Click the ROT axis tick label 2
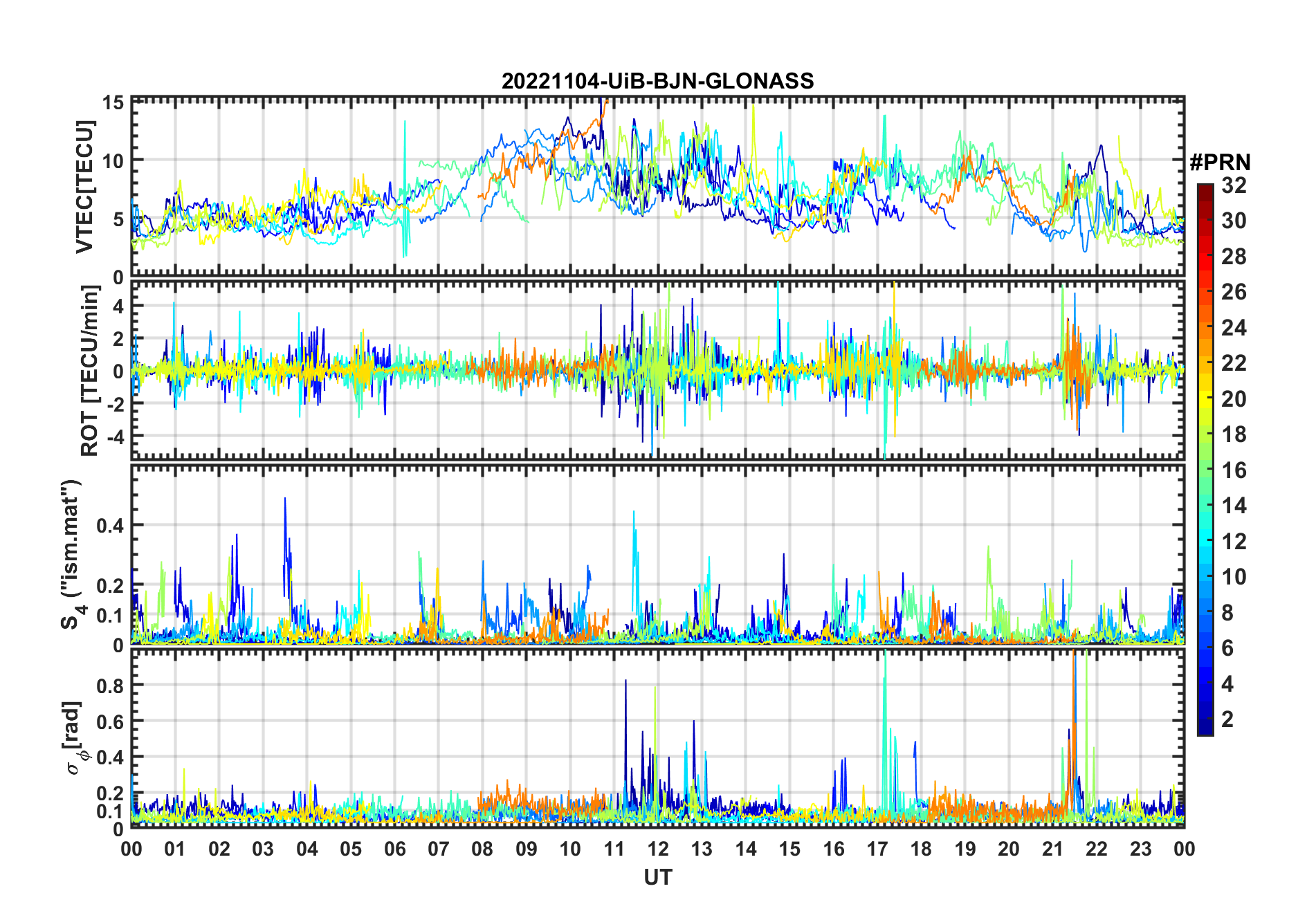 118,339
